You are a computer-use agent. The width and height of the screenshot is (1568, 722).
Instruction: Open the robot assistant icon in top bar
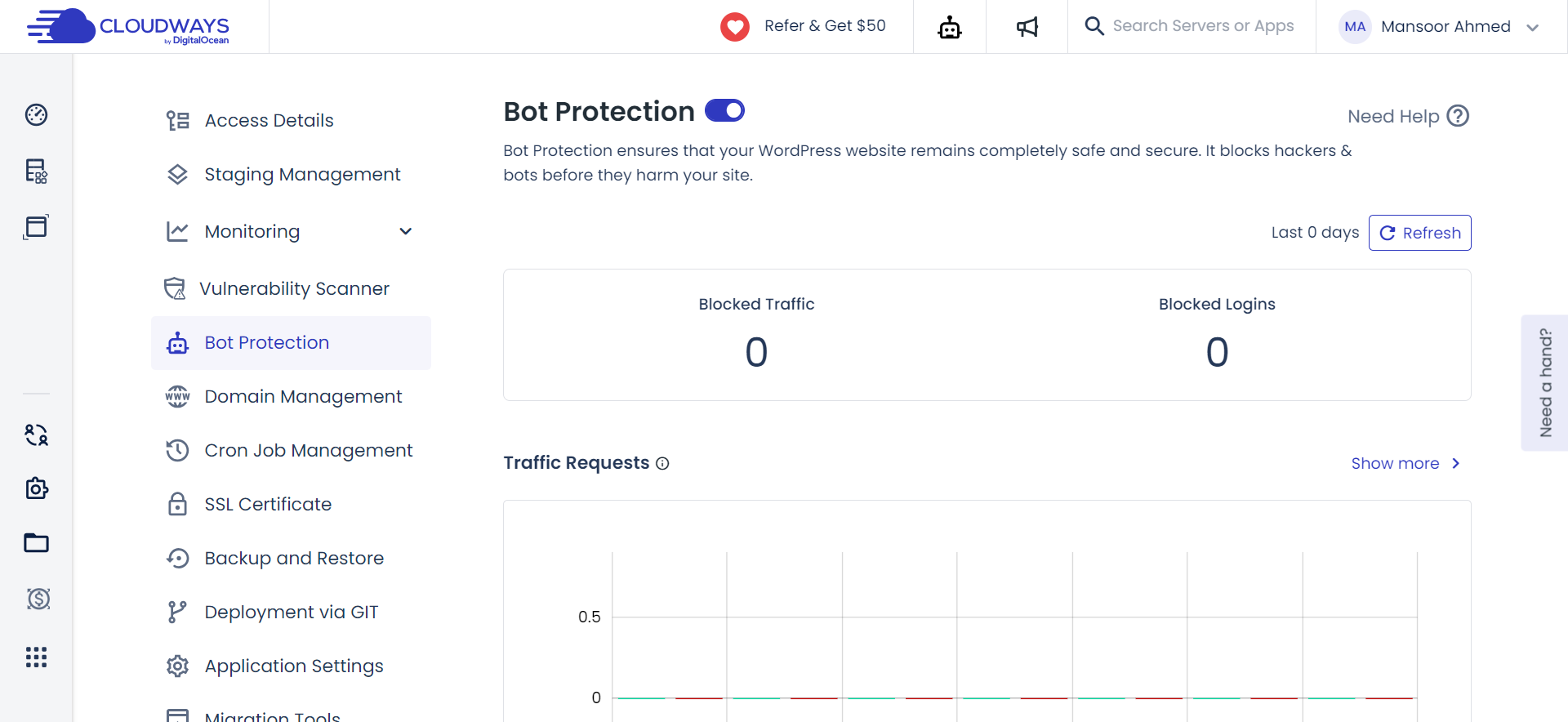949,26
